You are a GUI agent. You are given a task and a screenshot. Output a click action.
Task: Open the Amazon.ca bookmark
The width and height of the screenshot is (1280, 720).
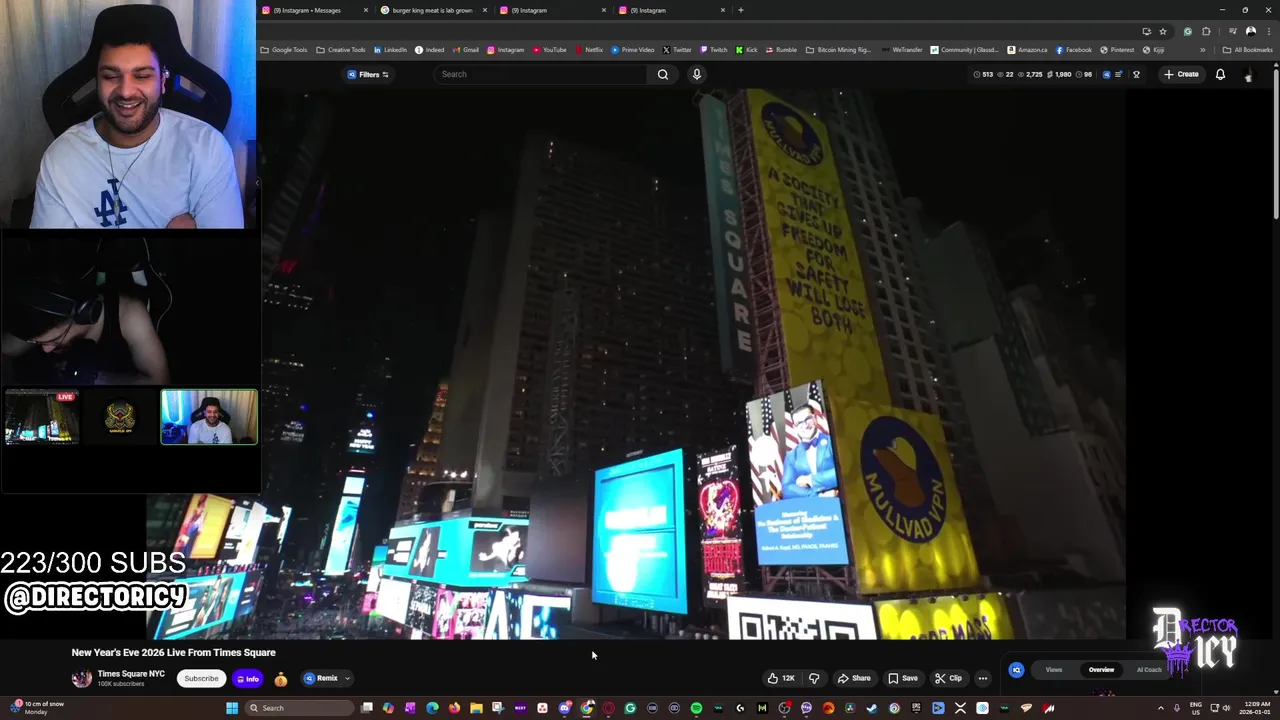tap(1027, 50)
